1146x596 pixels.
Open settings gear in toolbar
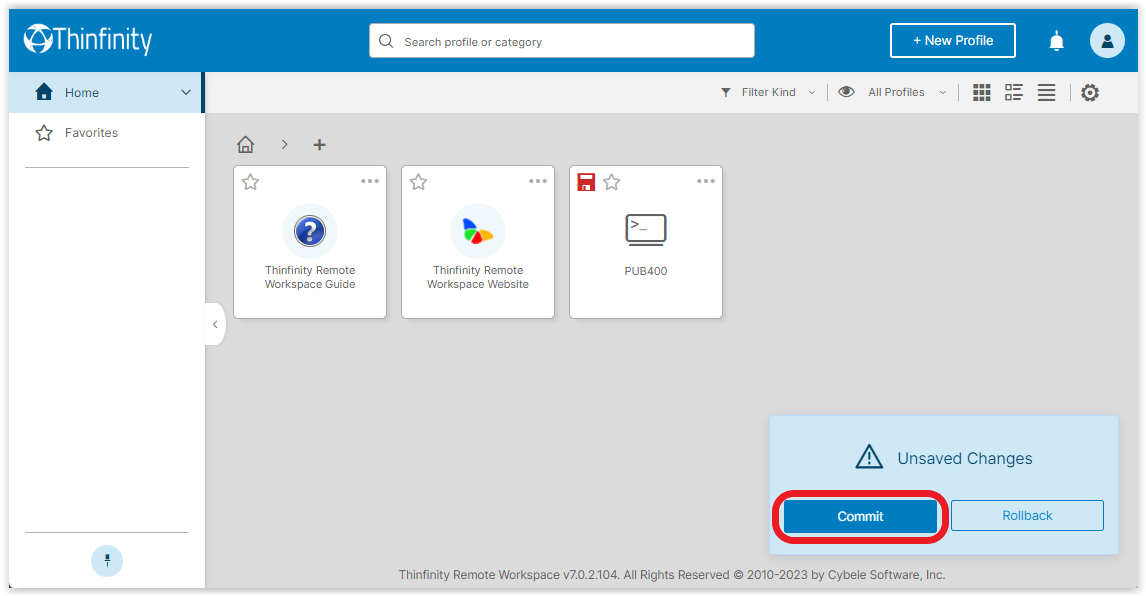1090,93
